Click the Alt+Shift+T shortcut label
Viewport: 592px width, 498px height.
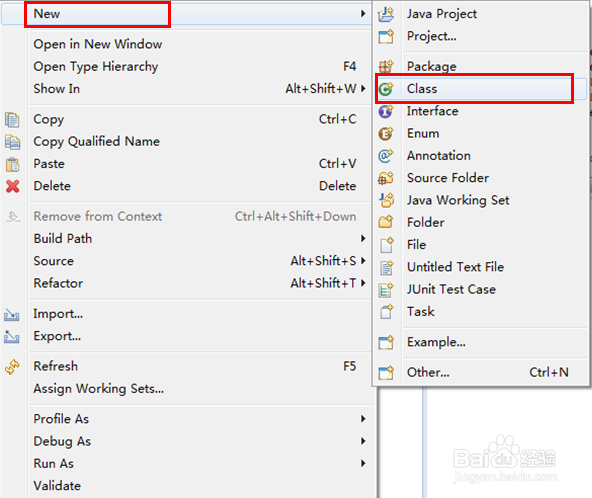tap(323, 283)
